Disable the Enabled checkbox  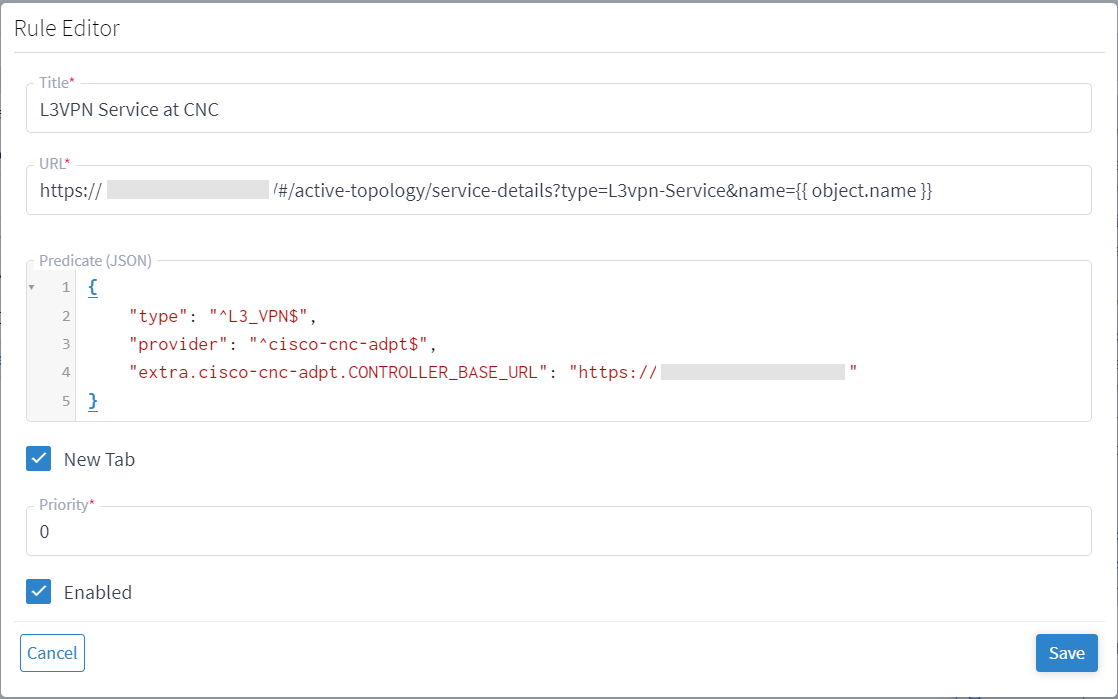(38, 592)
